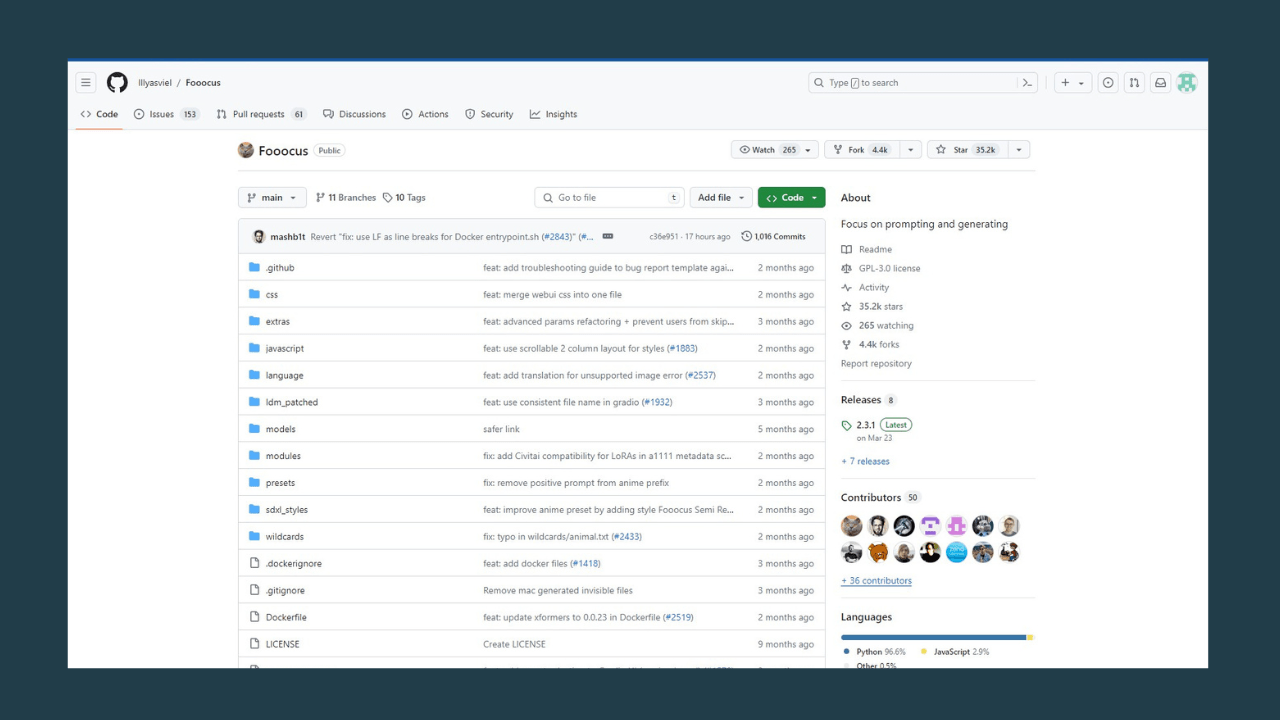The width and height of the screenshot is (1280, 720).
Task: Open 2.3.1 Latest release tag
Action: pos(877,425)
